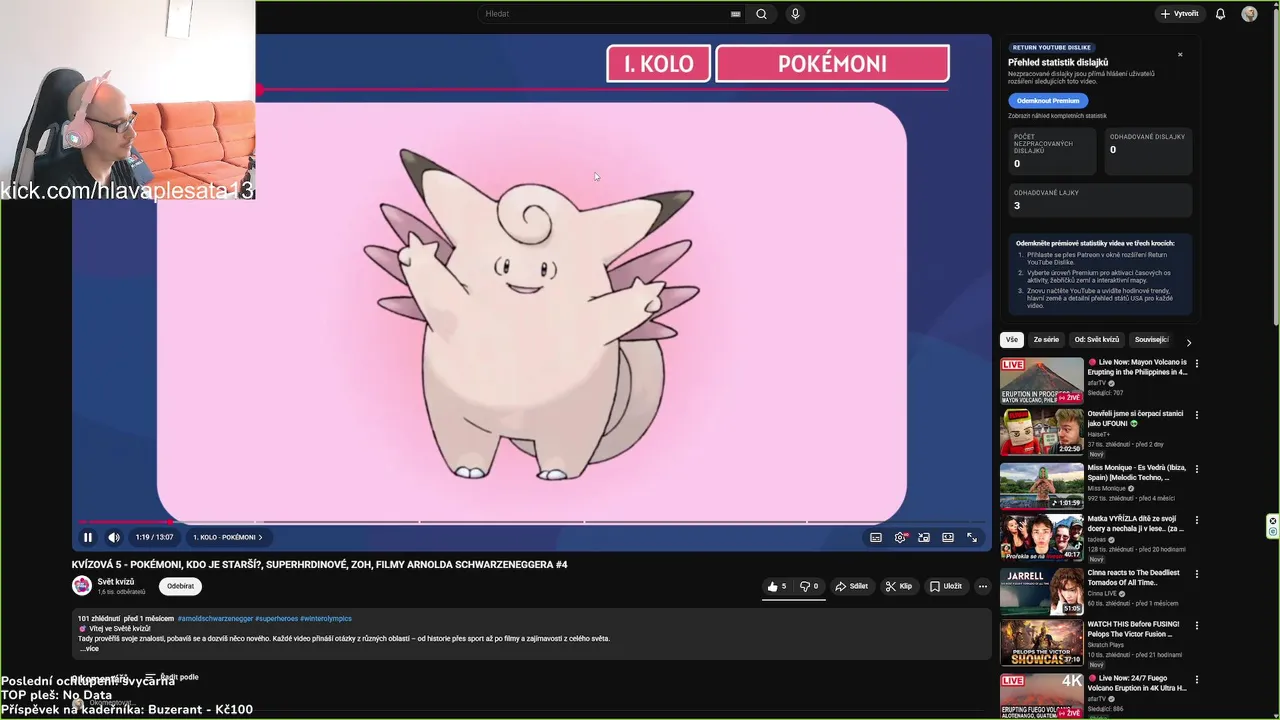Image resolution: width=1280 pixels, height=720 pixels.
Task: Open Mayon Volcano live video thumbnail
Action: click(x=1042, y=380)
